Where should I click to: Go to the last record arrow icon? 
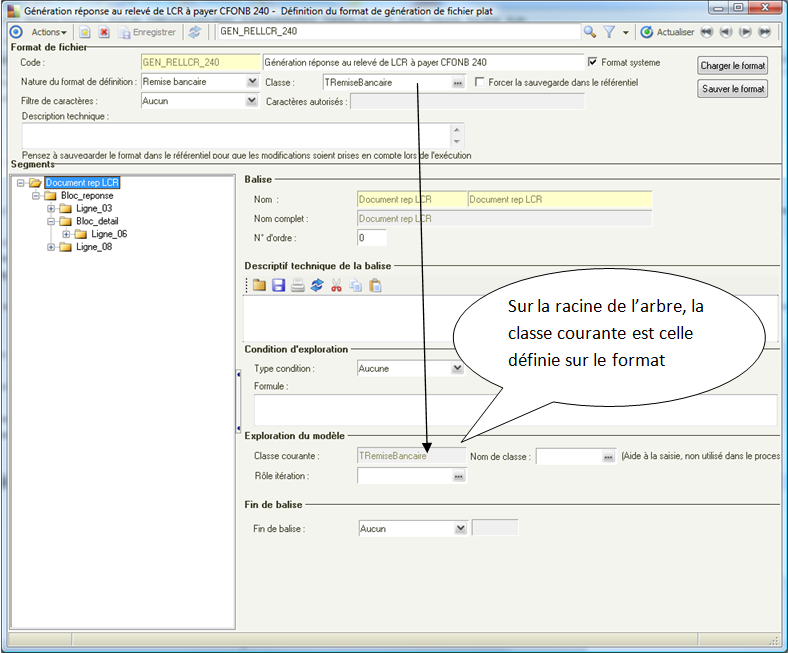[x=765, y=32]
